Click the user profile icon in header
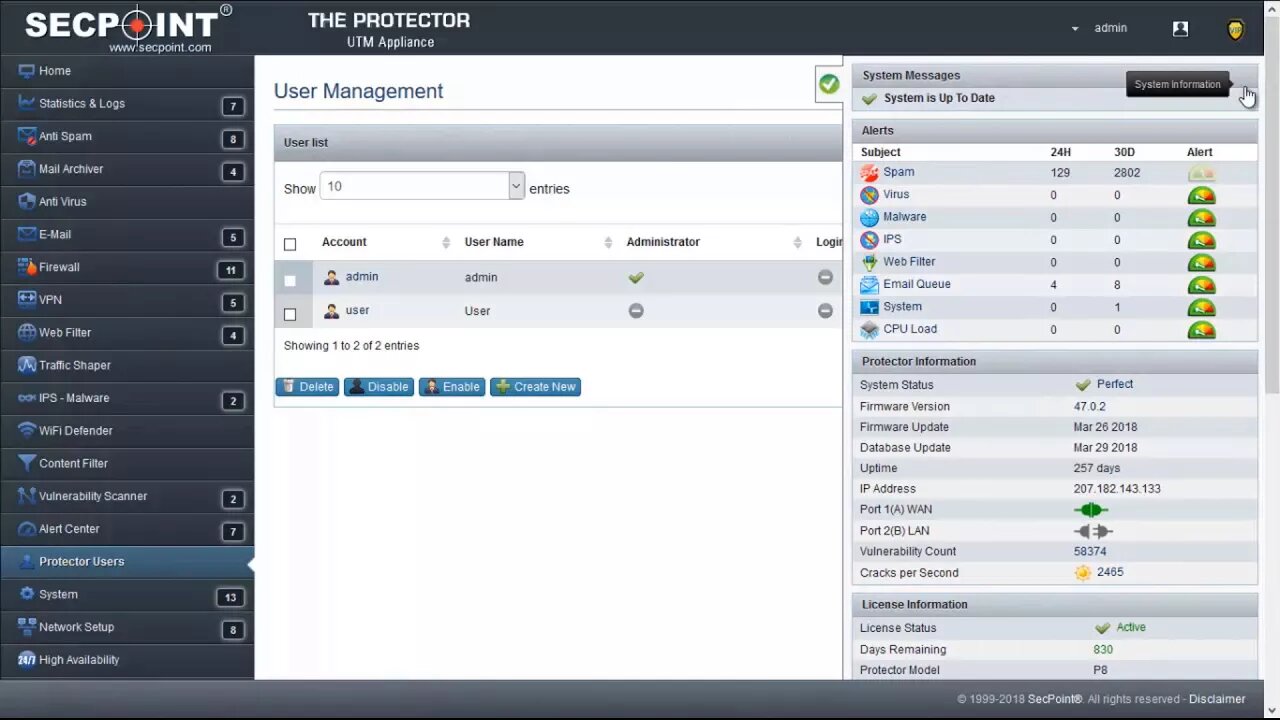 [1180, 29]
